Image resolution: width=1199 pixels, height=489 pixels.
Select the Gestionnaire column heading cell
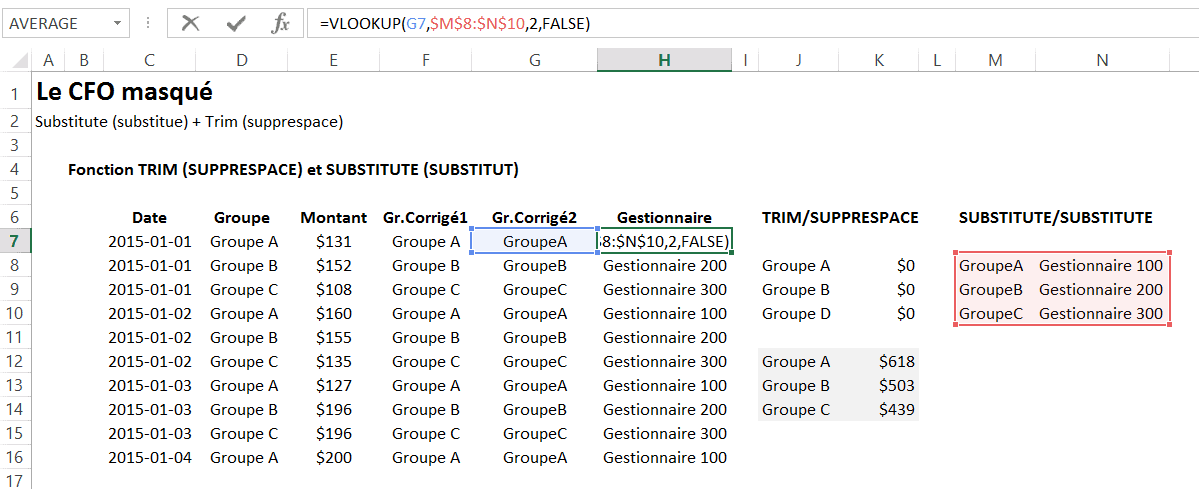click(x=664, y=217)
